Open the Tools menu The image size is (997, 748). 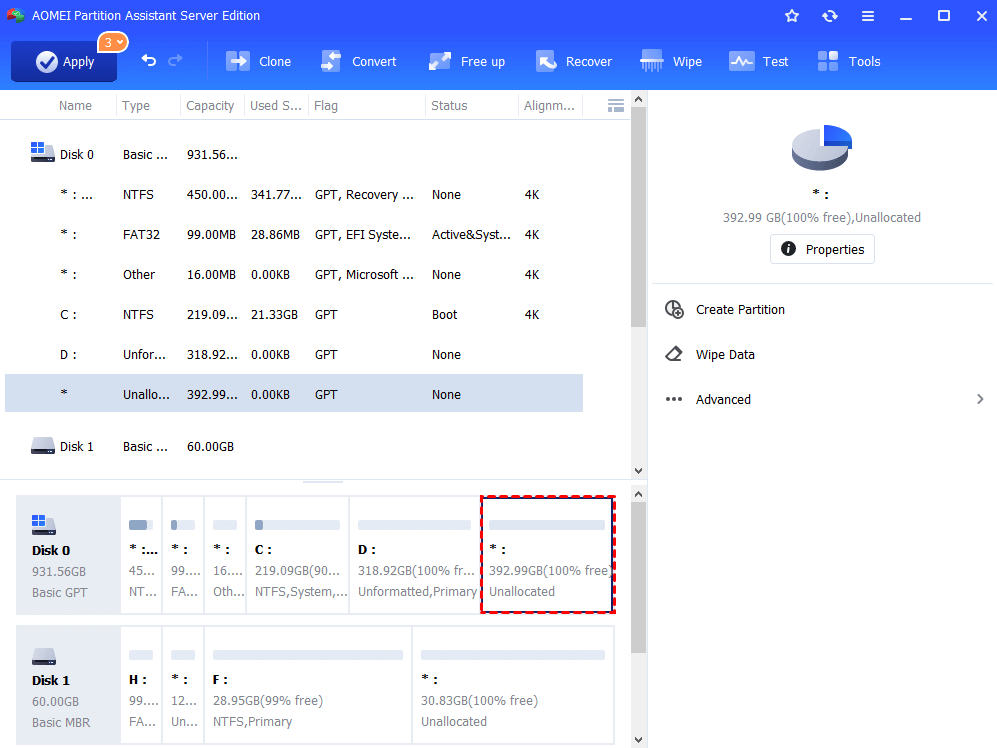[x=849, y=62]
